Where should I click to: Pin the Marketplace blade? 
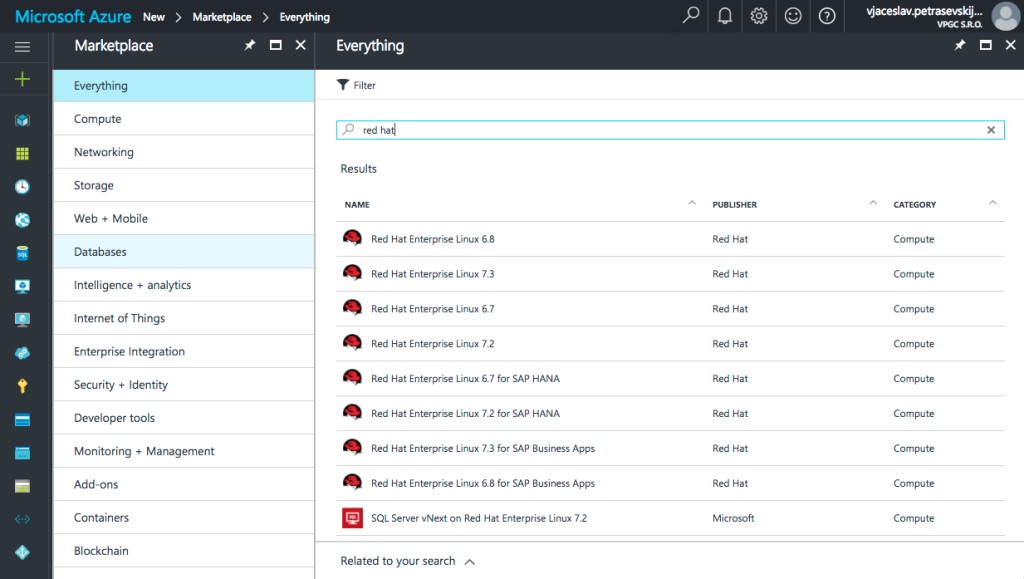point(249,45)
